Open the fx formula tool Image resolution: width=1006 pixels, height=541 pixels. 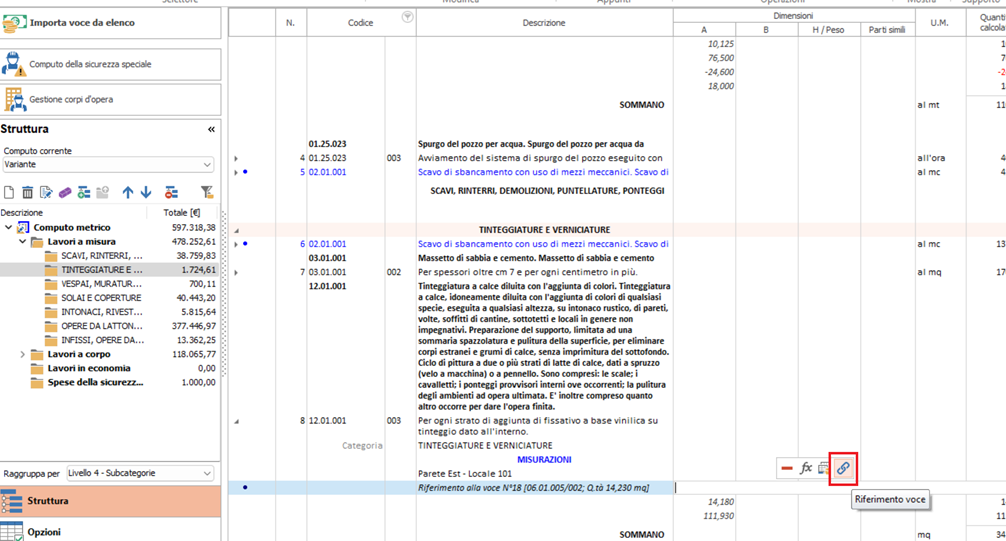point(806,468)
